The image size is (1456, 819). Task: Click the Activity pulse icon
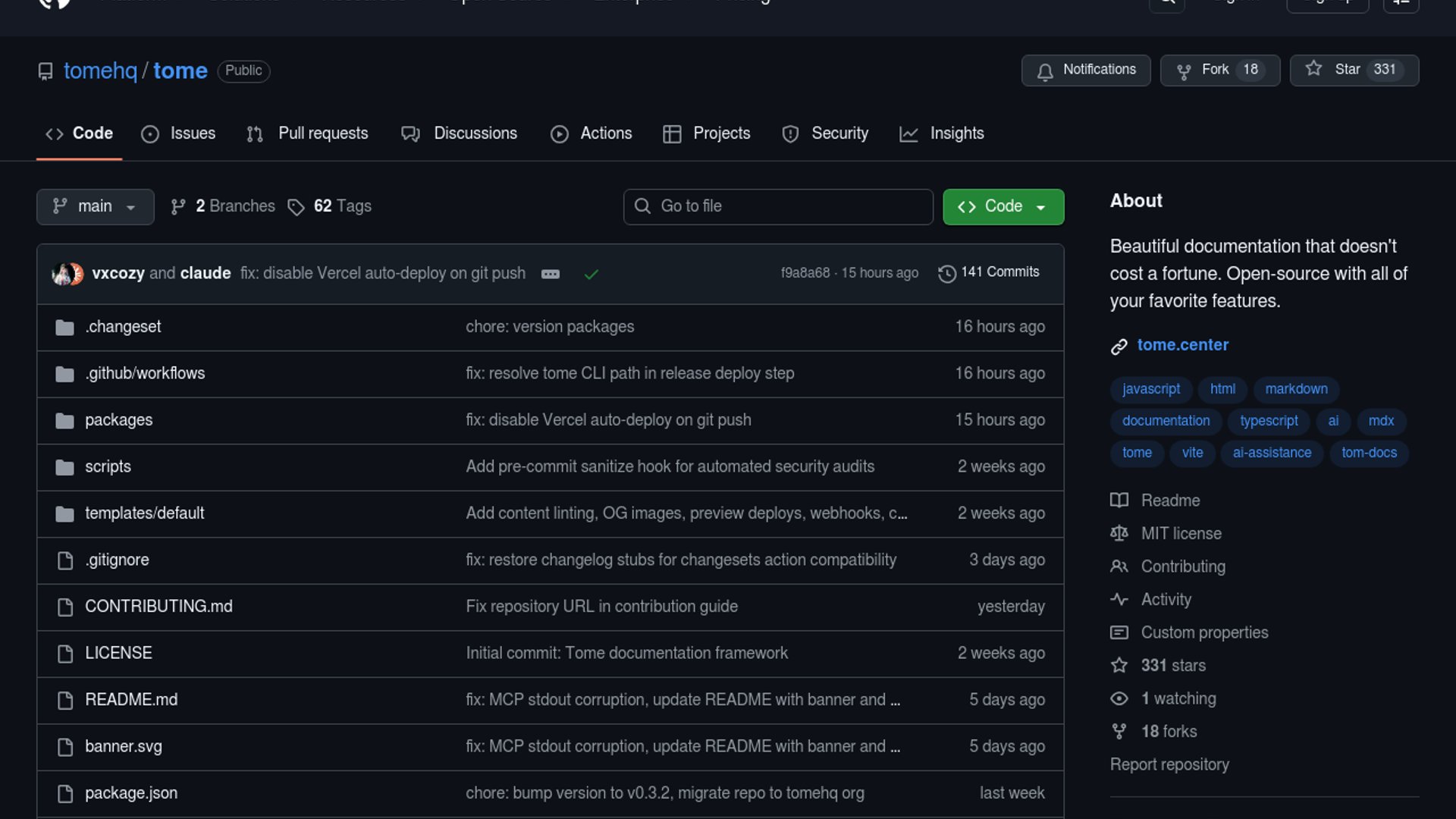point(1119,600)
